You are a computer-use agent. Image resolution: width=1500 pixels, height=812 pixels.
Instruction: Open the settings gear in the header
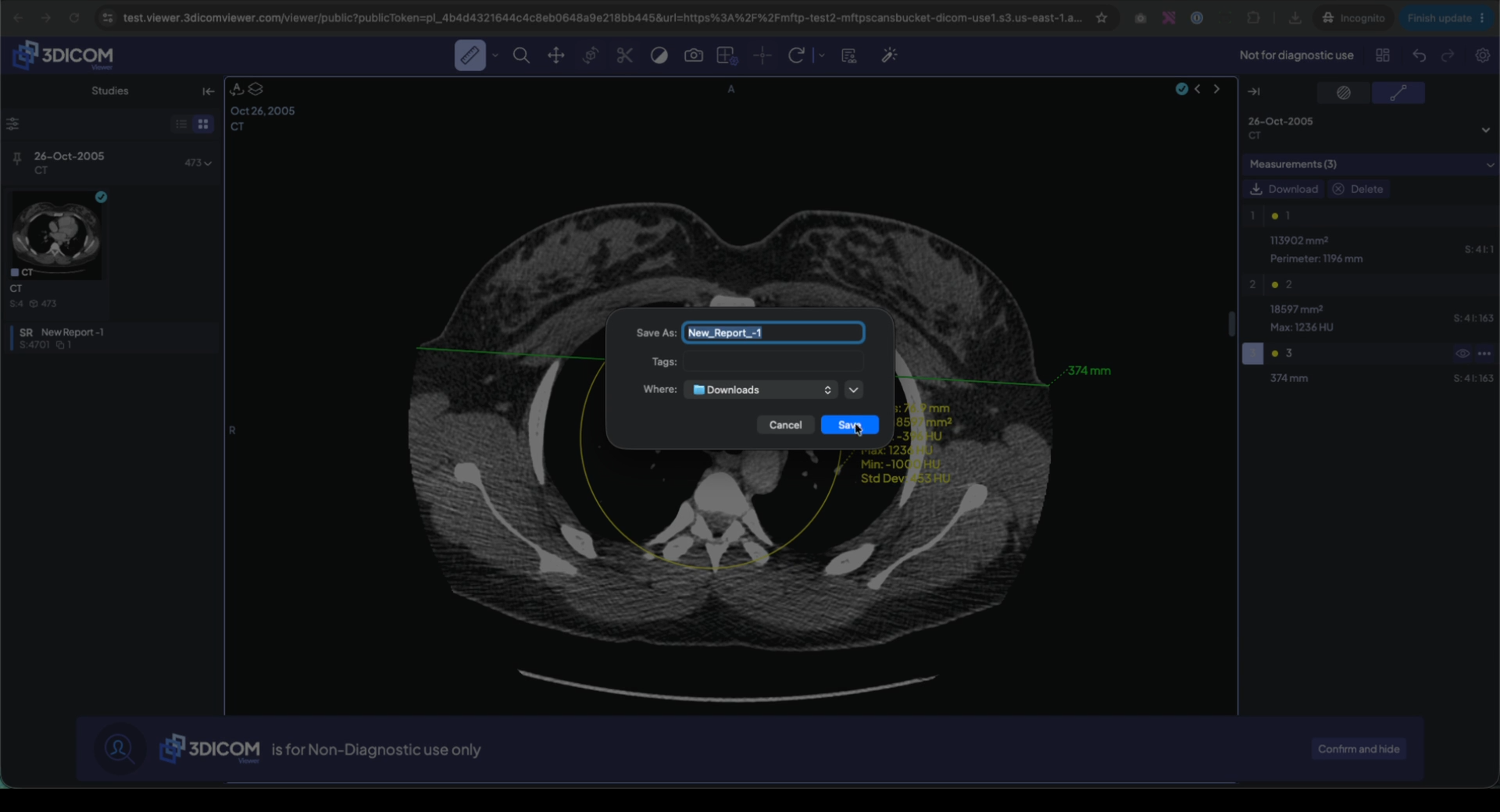pyautogui.click(x=1482, y=55)
